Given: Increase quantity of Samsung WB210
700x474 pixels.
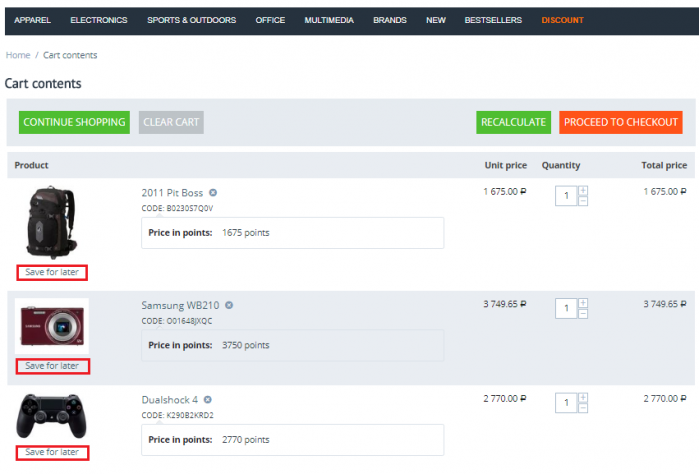Looking at the screenshot, I should (583, 303).
